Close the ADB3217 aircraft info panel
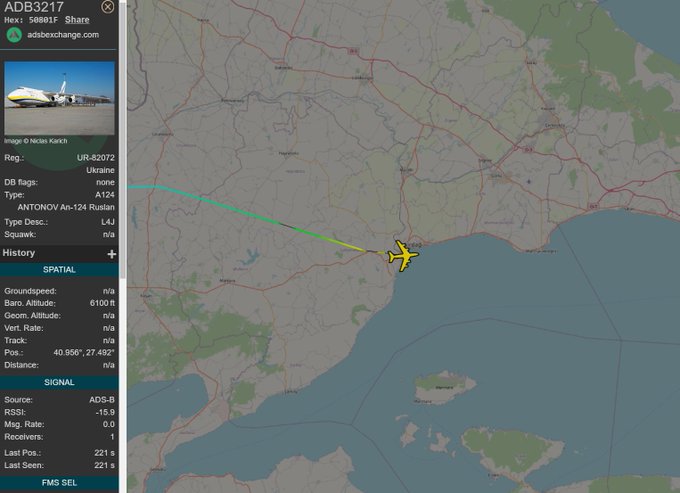Viewport: 680px width, 493px height. tap(107, 7)
